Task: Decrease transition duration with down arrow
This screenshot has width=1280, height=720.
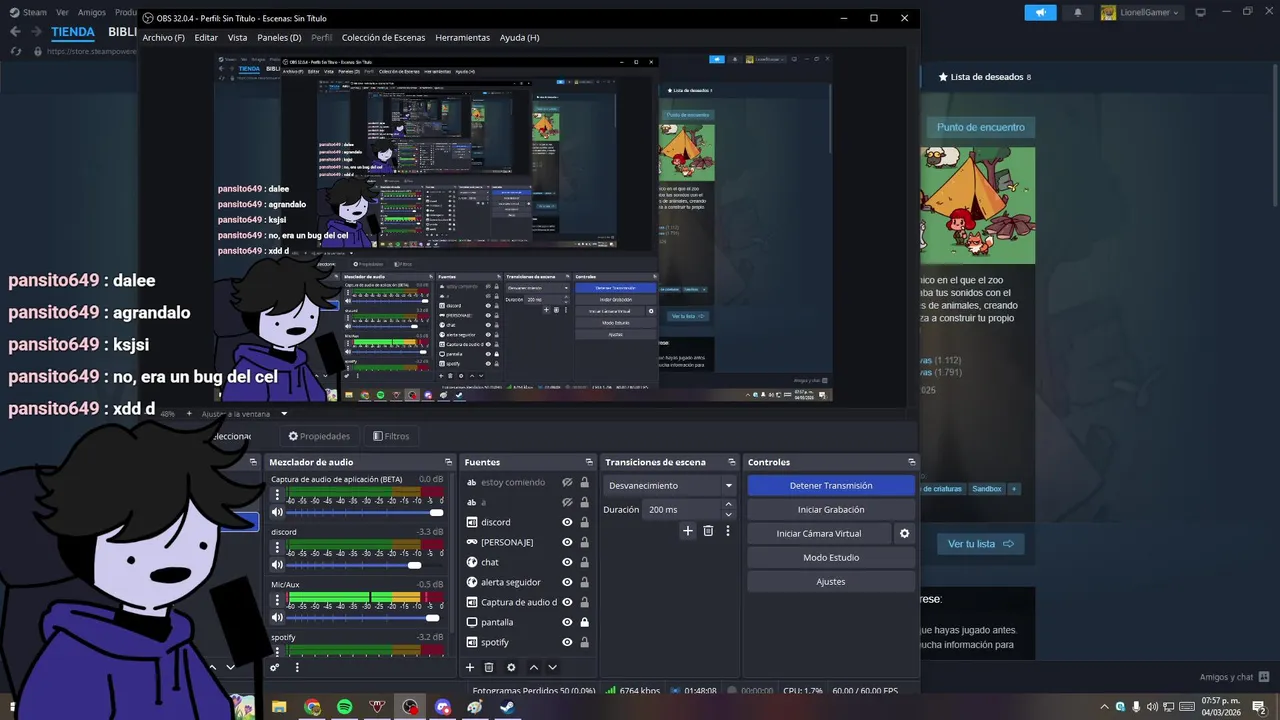Action: point(728,514)
